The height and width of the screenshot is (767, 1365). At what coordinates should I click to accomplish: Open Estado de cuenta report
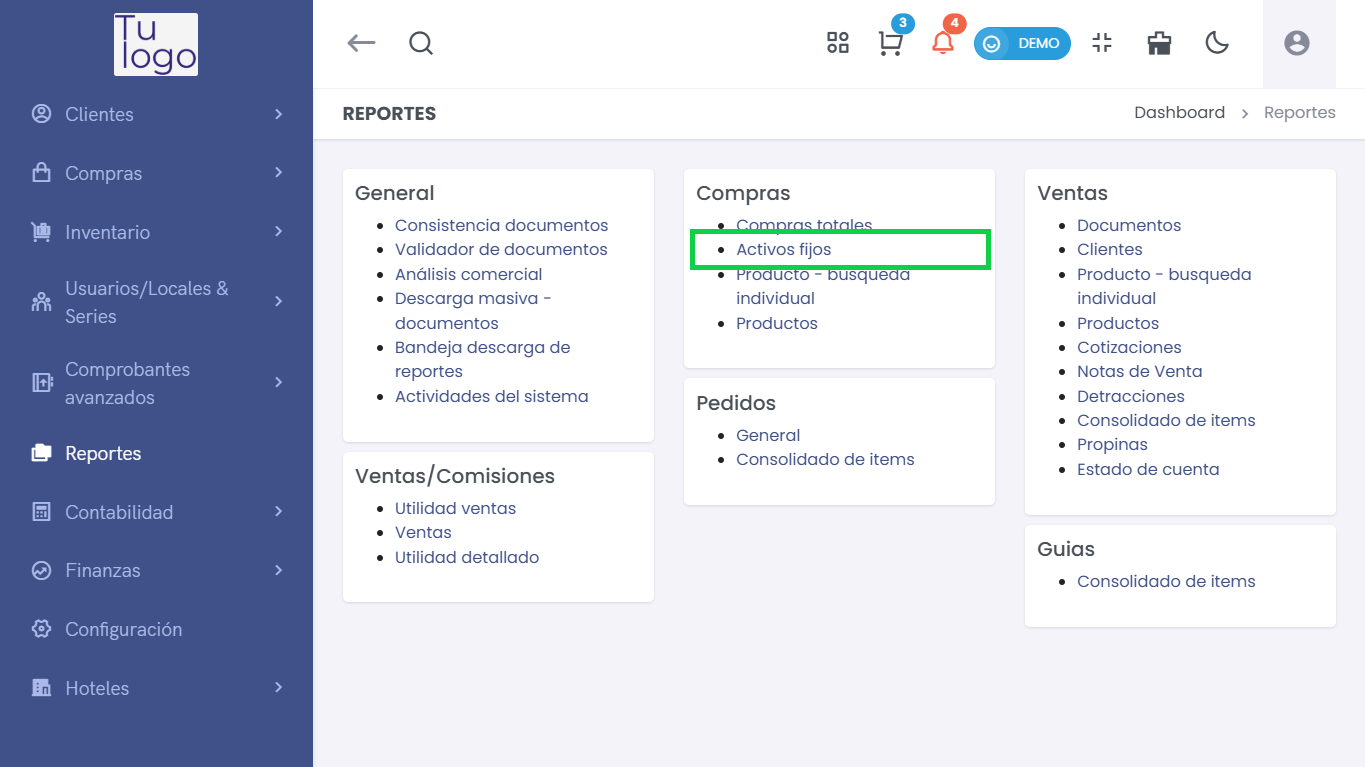click(1148, 469)
